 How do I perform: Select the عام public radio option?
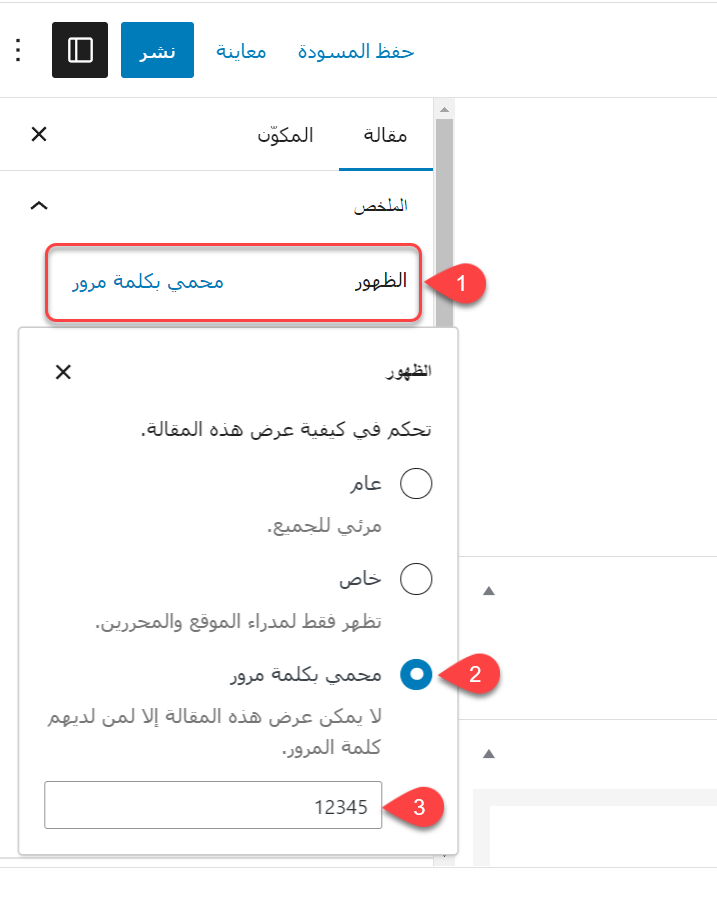coord(415,484)
